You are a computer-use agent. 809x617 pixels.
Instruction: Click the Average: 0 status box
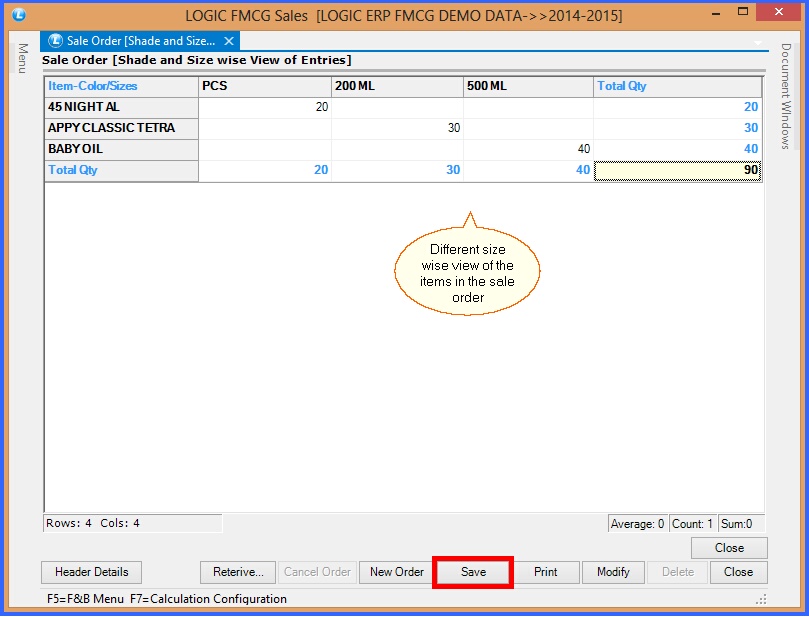click(637, 524)
